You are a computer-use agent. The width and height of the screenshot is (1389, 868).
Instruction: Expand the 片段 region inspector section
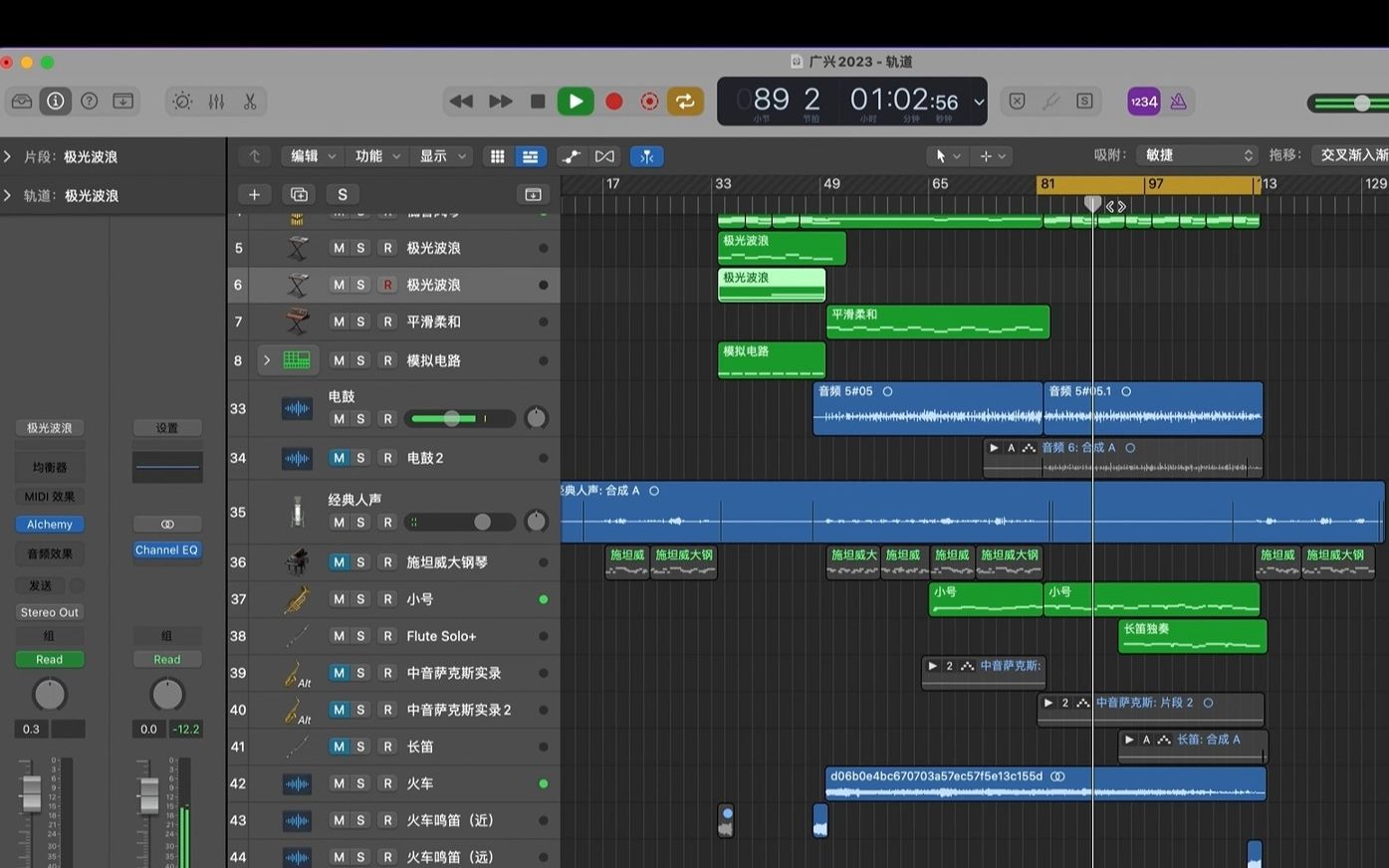8,156
